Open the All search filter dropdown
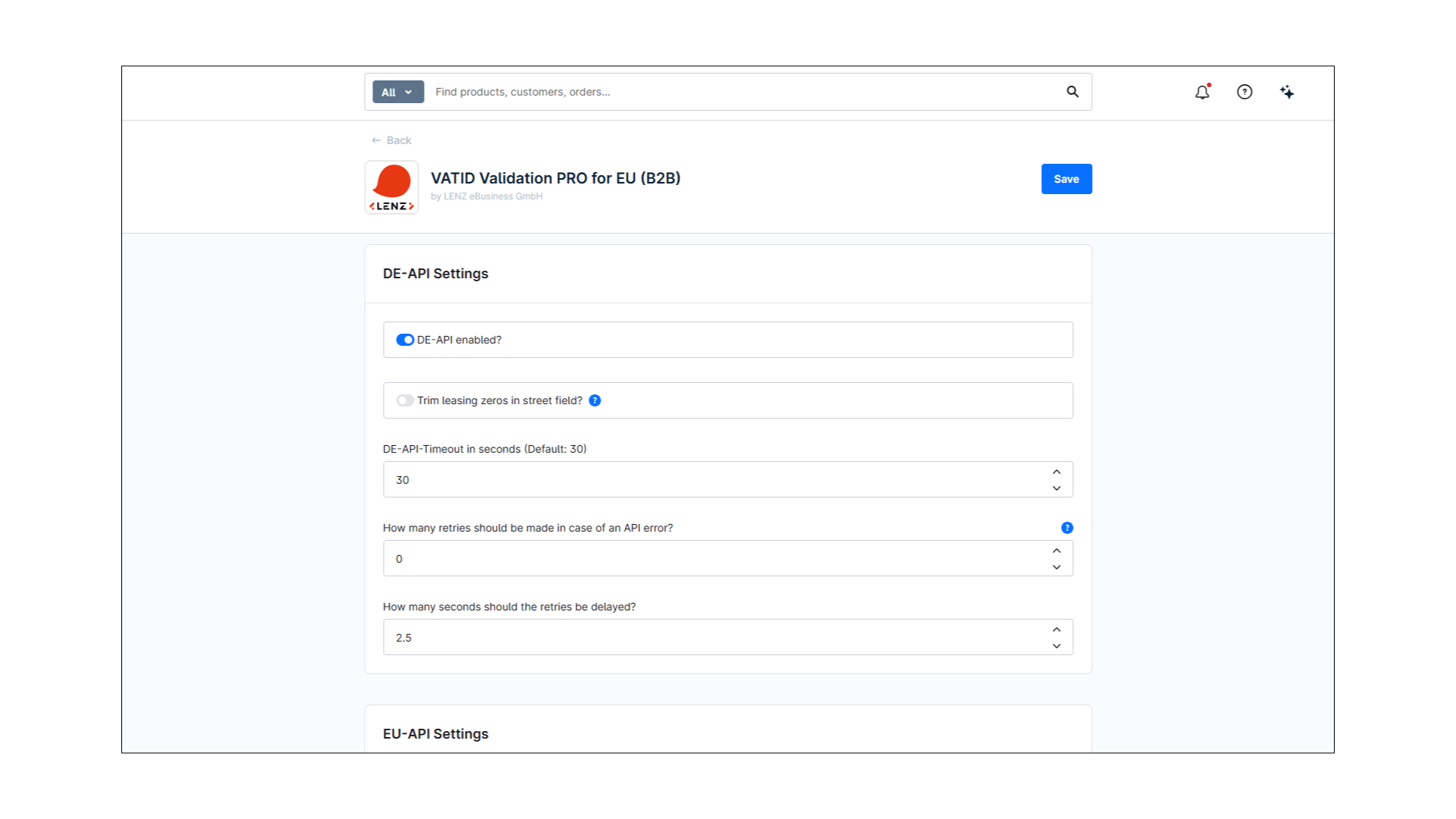This screenshot has width=1456, height=819. pos(397,92)
